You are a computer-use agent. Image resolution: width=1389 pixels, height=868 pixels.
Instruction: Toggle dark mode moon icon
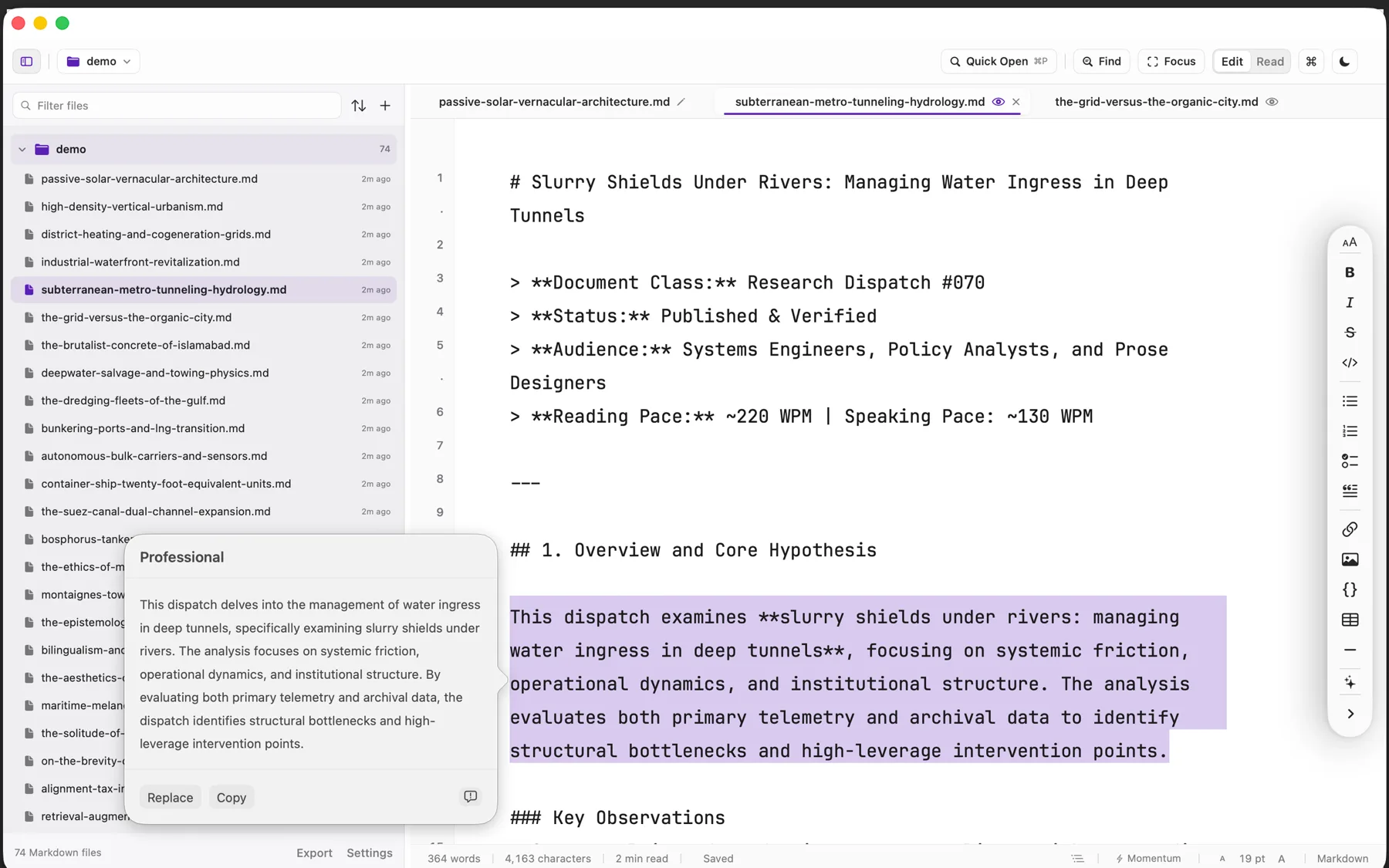click(1345, 61)
